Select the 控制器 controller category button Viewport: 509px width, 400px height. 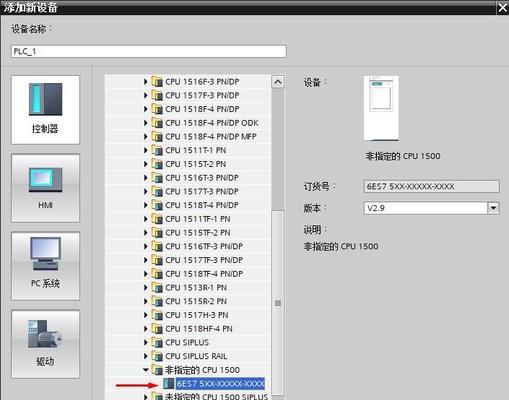point(46,110)
